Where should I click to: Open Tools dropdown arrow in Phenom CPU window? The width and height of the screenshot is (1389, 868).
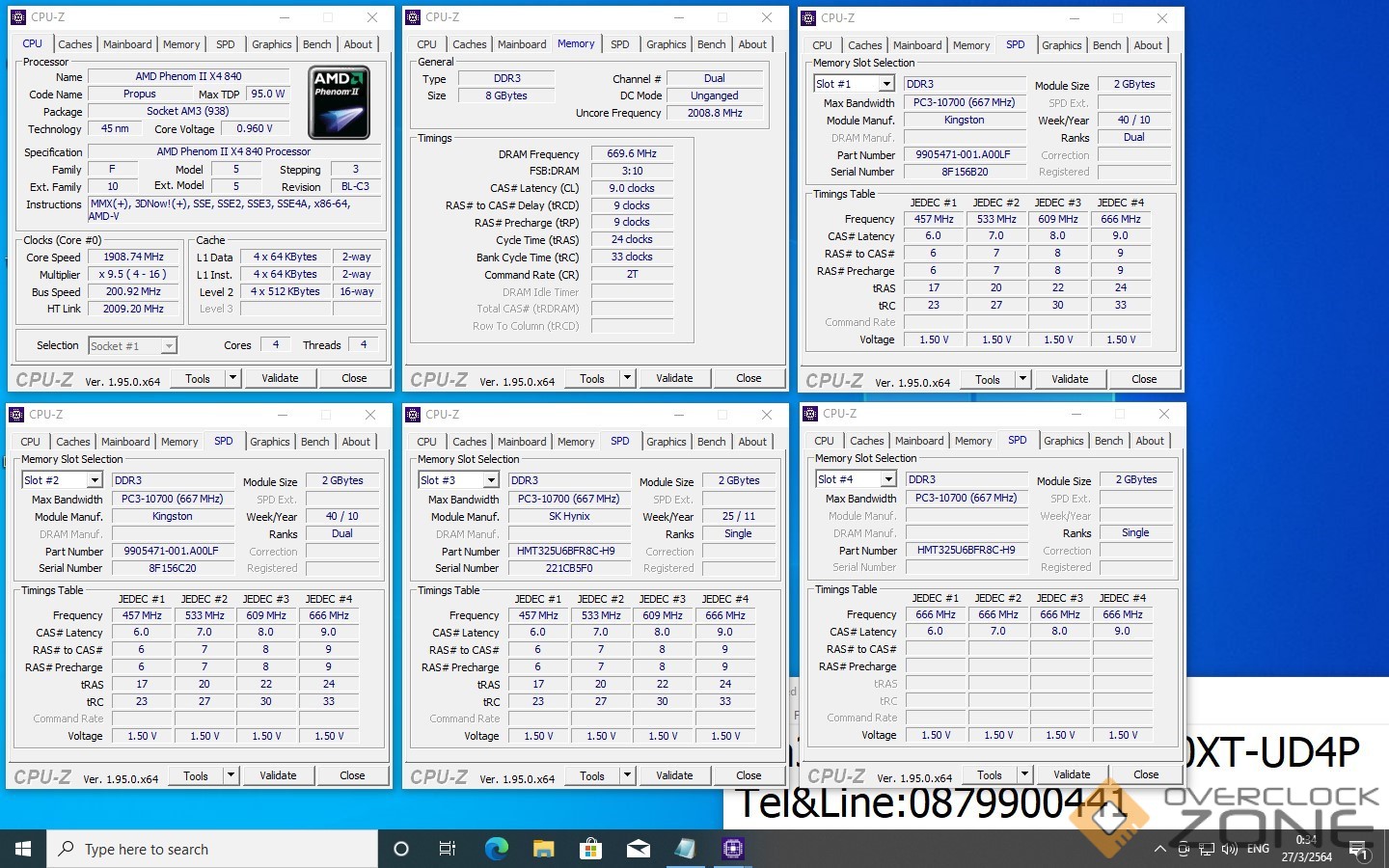(x=232, y=378)
